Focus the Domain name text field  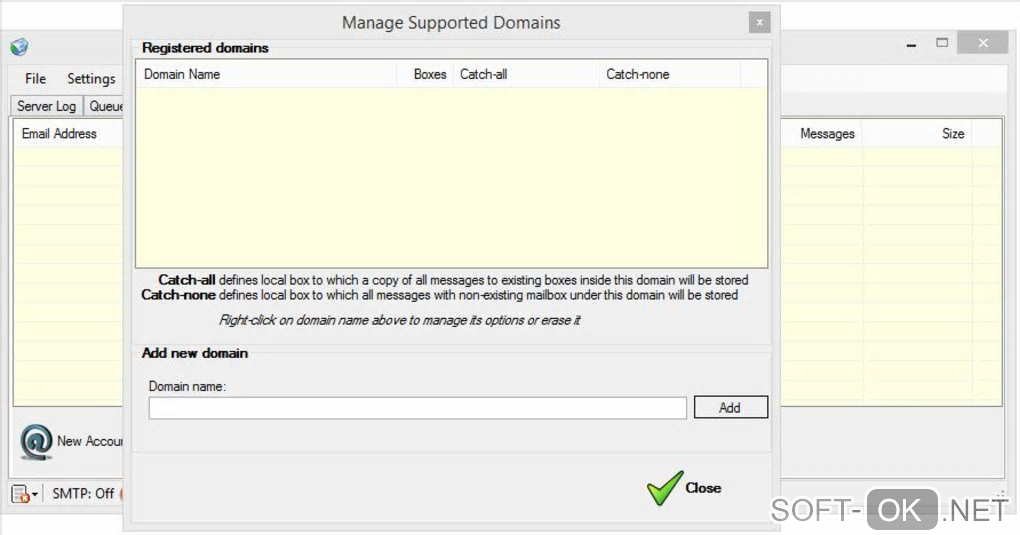pyautogui.click(x=417, y=408)
